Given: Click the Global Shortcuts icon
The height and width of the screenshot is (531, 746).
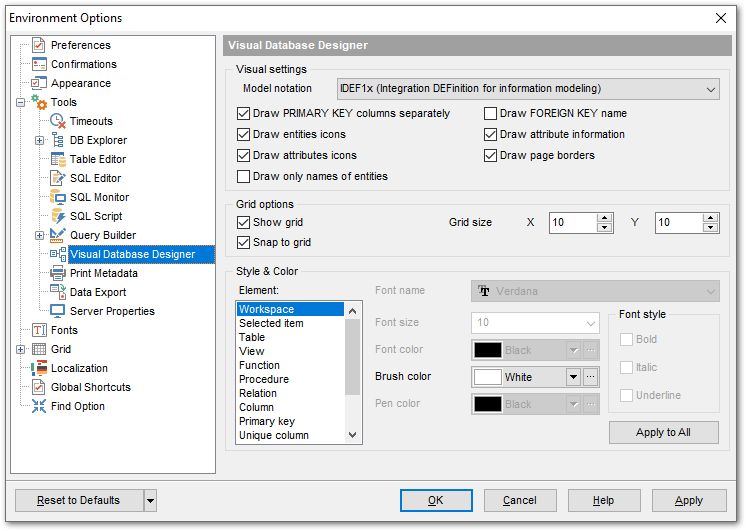Looking at the screenshot, I should click(x=39, y=387).
